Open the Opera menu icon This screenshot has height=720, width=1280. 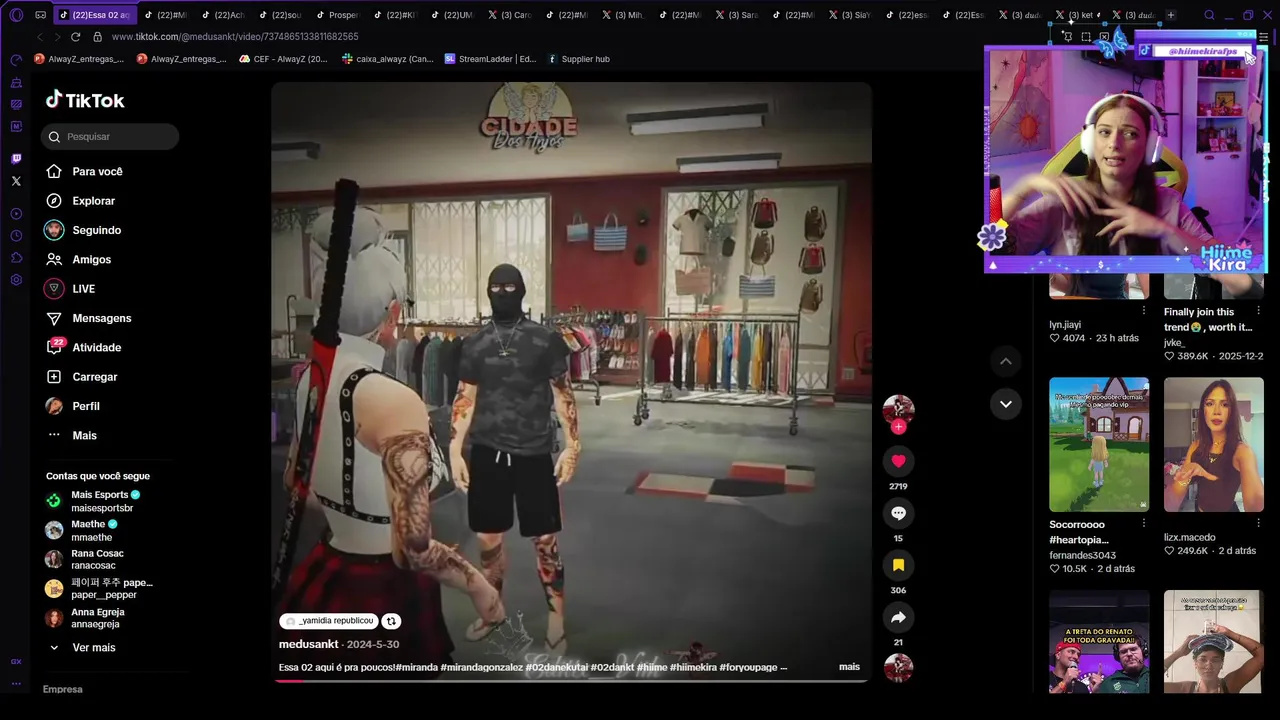[x=16, y=15]
